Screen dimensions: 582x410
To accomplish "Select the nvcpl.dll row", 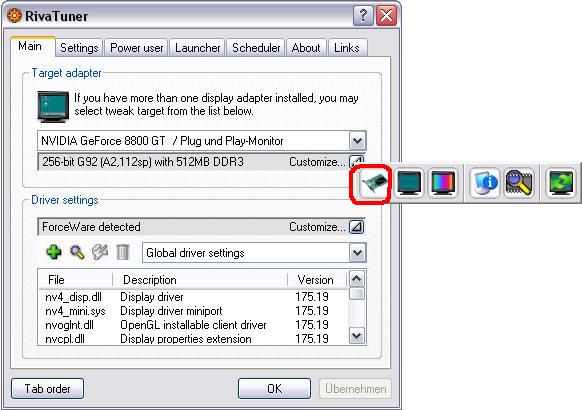I will coord(193,339).
